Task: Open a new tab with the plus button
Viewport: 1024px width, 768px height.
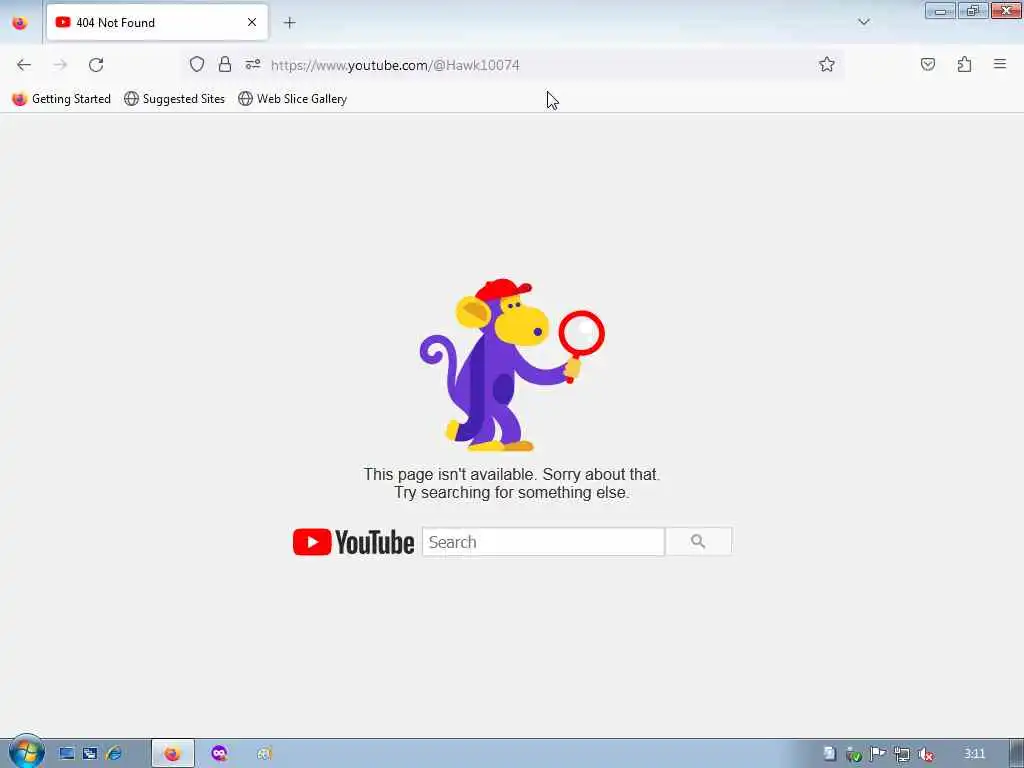Action: [289, 23]
